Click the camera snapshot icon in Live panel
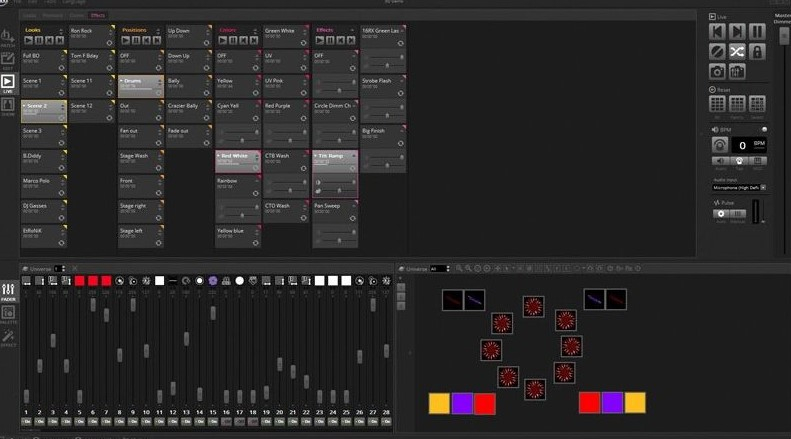Screen dimensions: 791x439 [x=717, y=71]
